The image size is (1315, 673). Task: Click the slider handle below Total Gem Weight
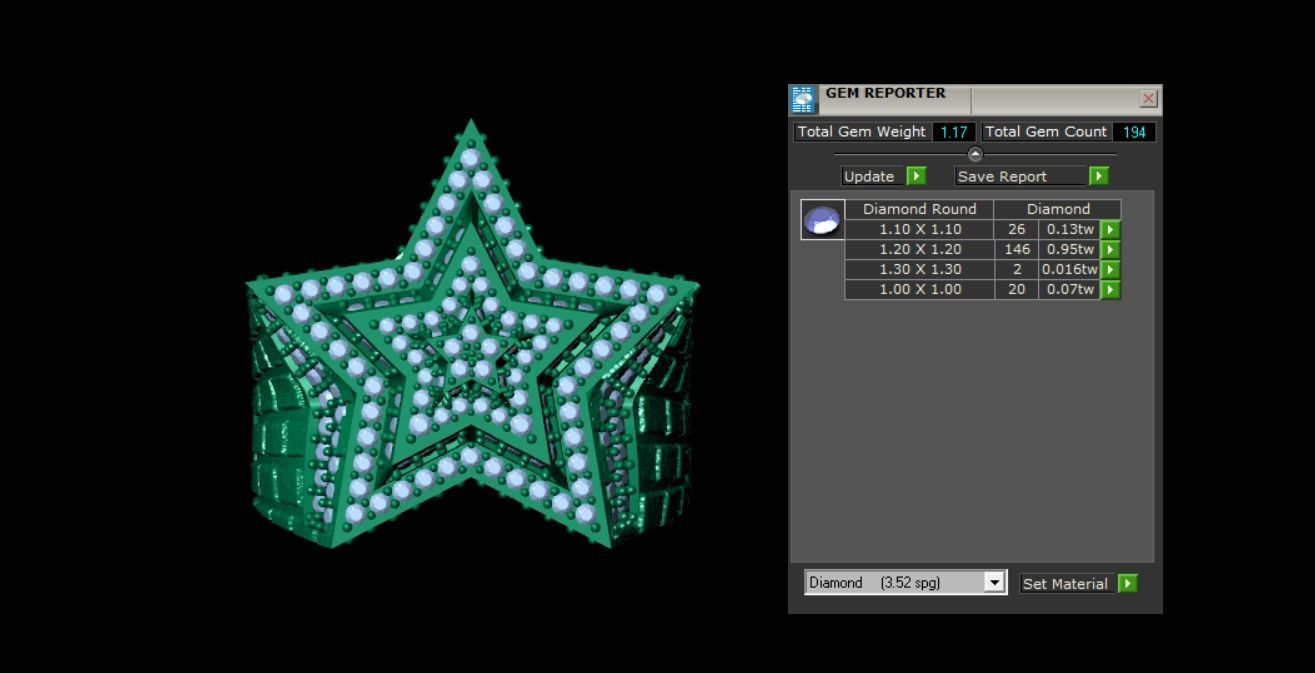tap(975, 154)
